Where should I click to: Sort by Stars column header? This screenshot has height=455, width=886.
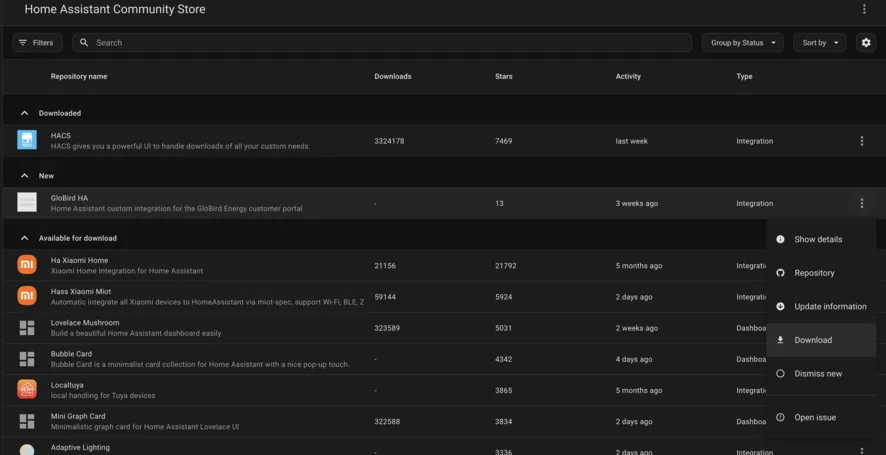503,76
